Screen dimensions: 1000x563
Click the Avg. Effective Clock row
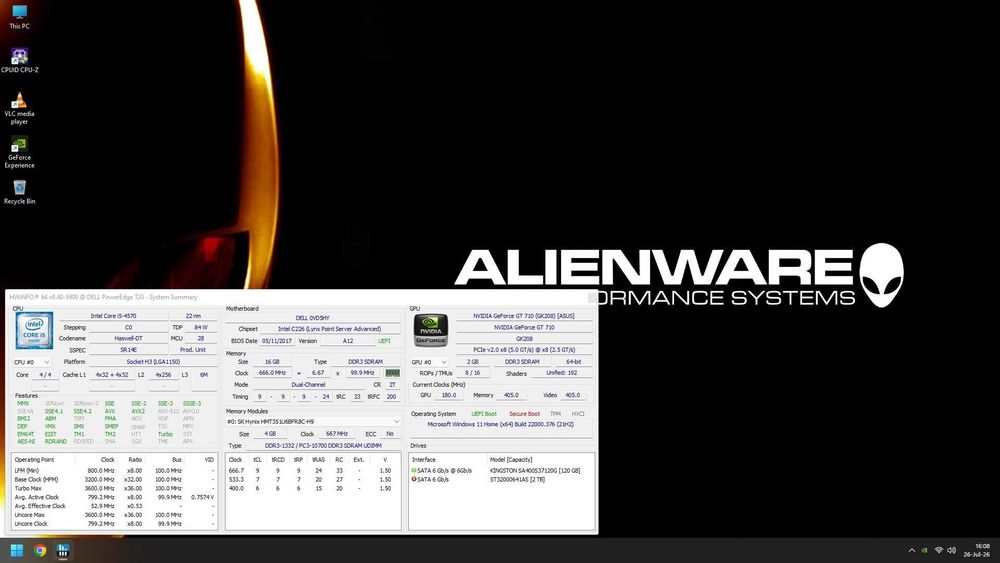click(x=114, y=506)
